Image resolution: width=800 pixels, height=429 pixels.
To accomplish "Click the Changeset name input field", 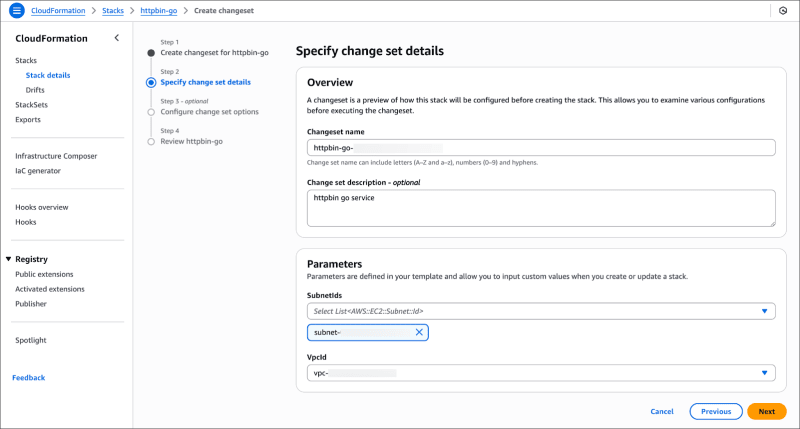I will pos(541,147).
